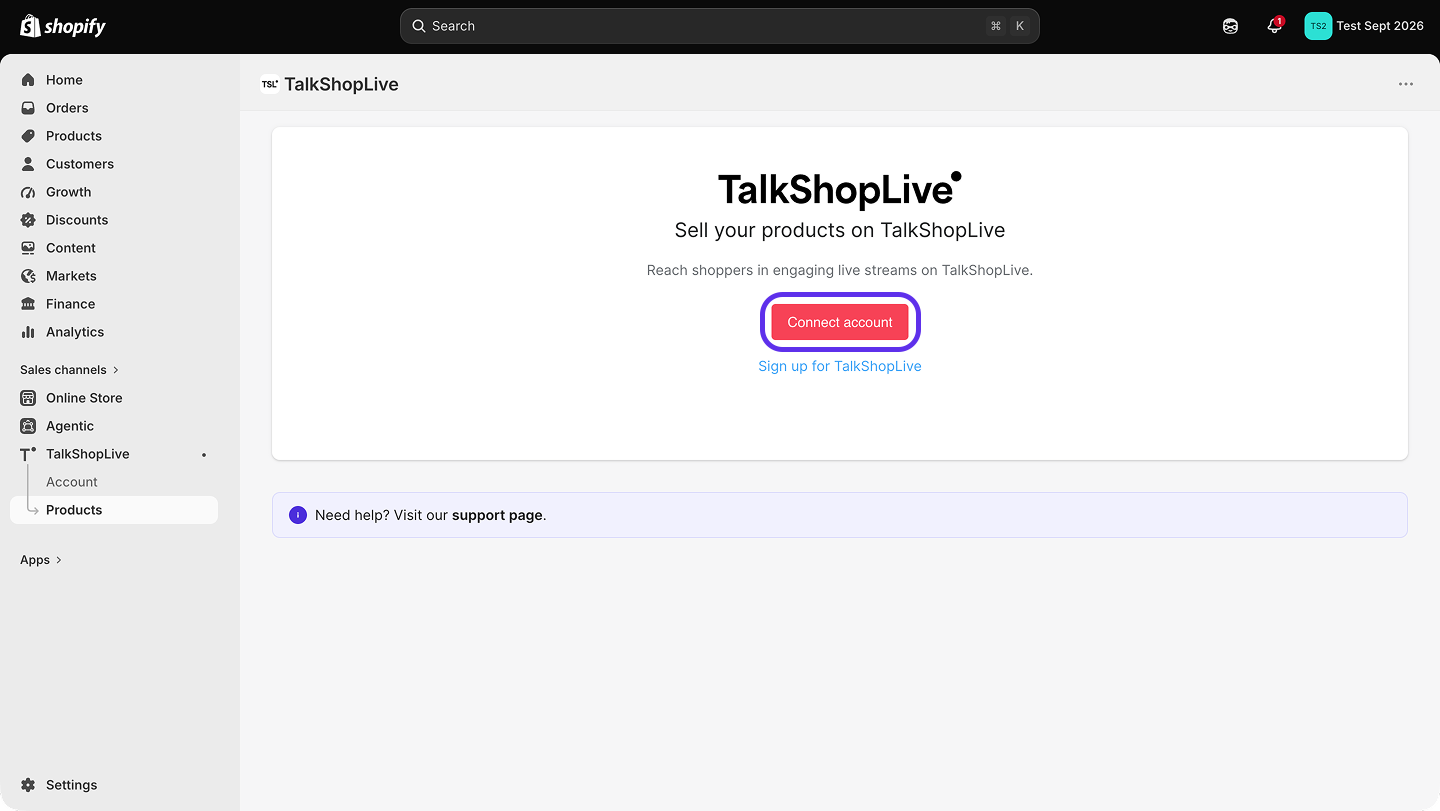This screenshot has height=811, width=1440.
Task: Click the Home house icon
Action: point(28,80)
